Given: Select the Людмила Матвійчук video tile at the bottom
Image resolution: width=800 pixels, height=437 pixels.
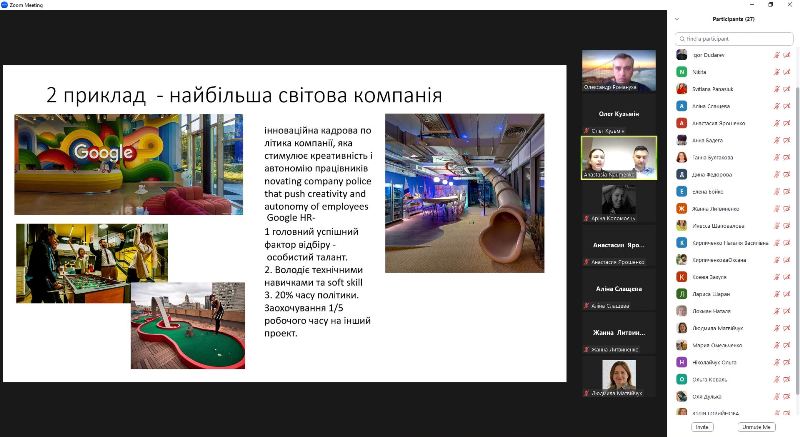Looking at the screenshot, I should [619, 377].
